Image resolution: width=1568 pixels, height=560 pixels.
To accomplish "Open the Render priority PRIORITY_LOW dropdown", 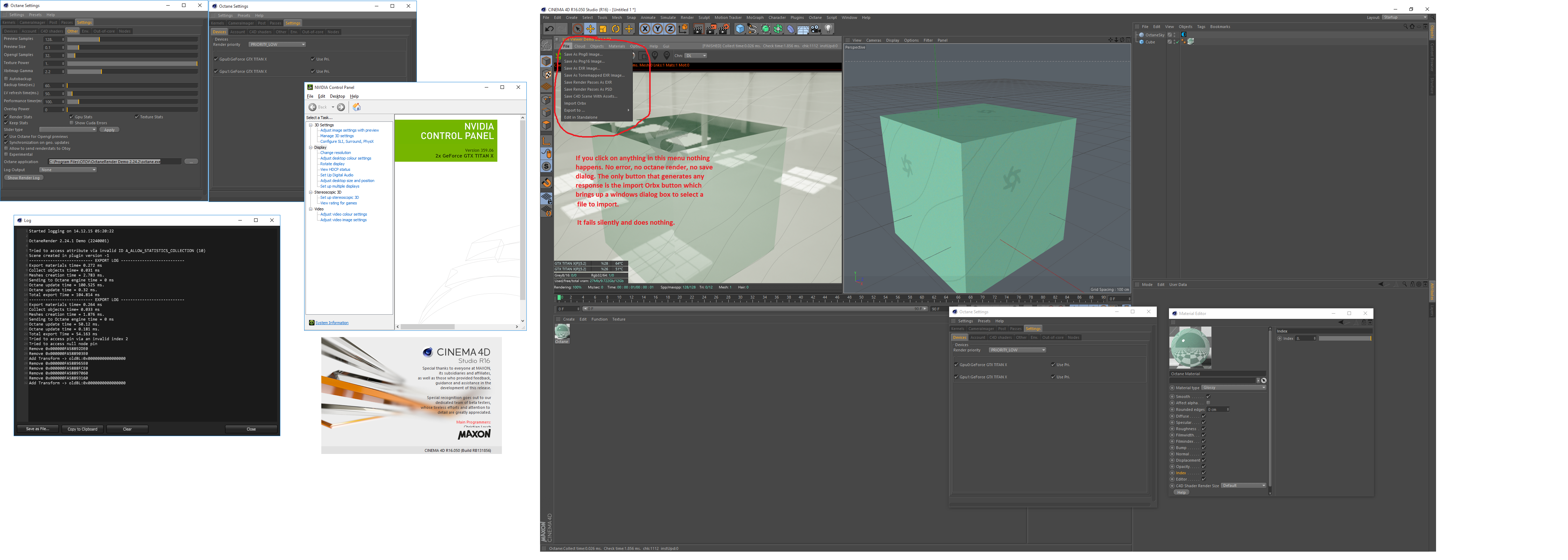I will 277,44.
